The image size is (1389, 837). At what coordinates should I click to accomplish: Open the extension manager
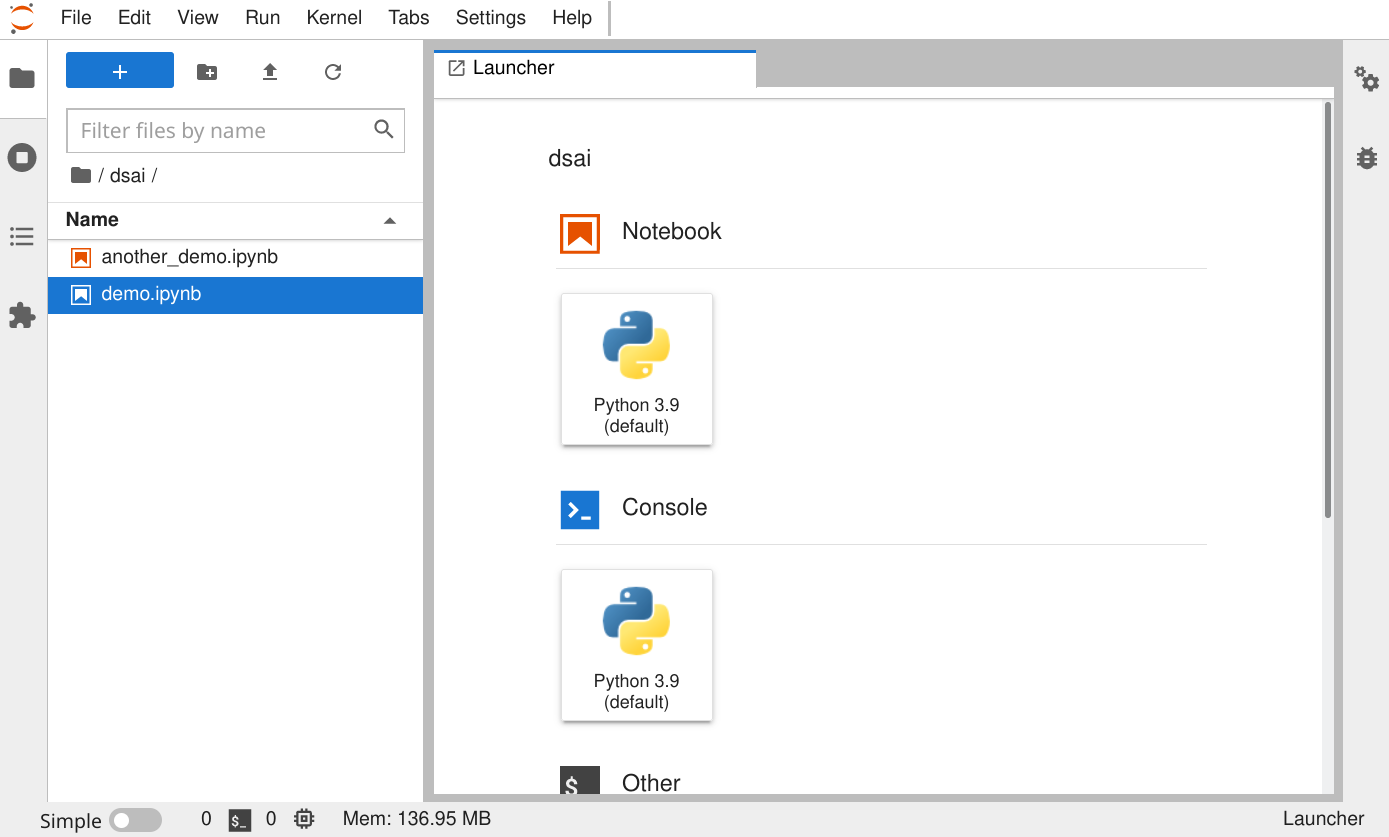click(22, 315)
